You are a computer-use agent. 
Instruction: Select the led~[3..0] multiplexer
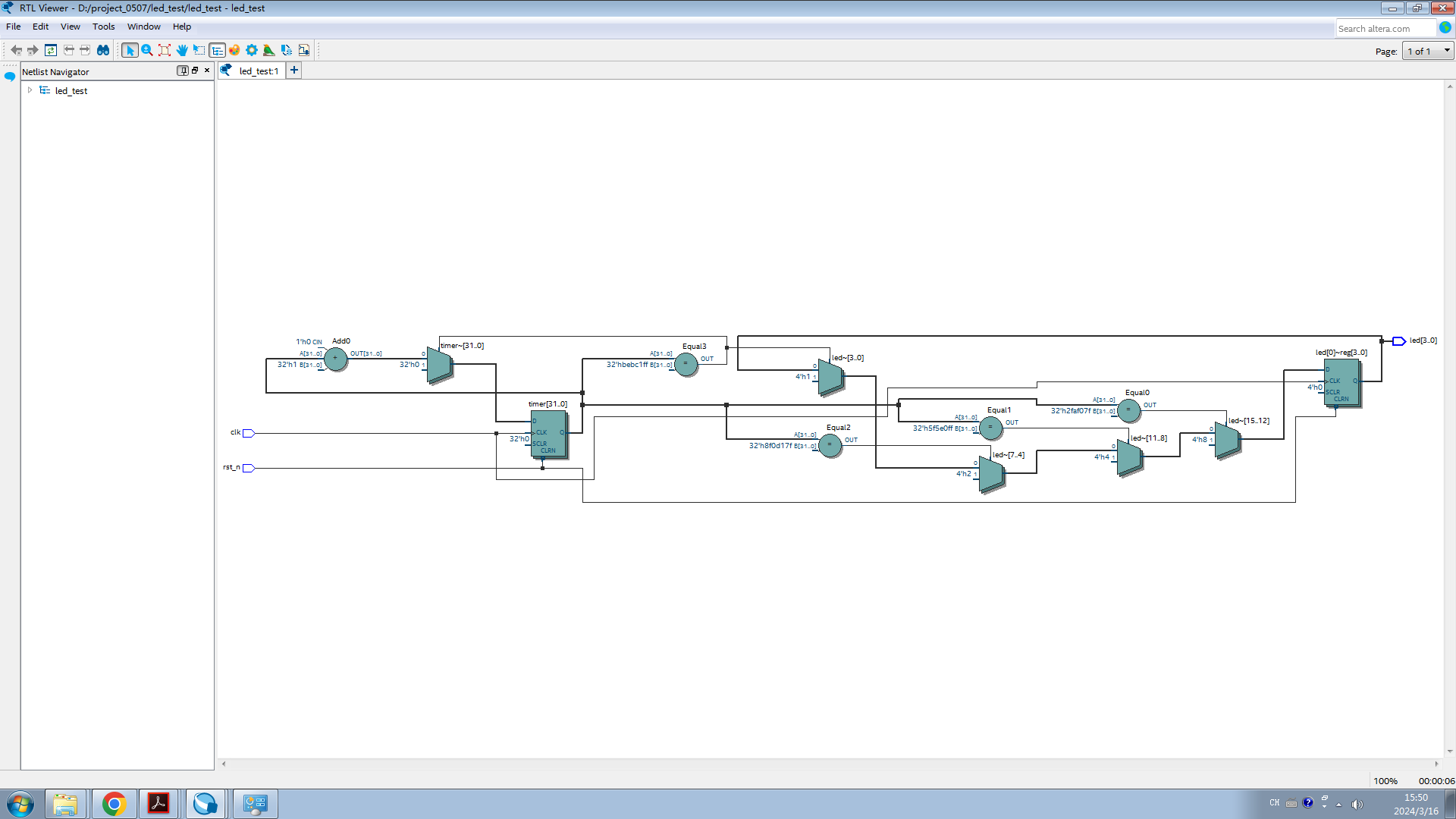(x=832, y=378)
